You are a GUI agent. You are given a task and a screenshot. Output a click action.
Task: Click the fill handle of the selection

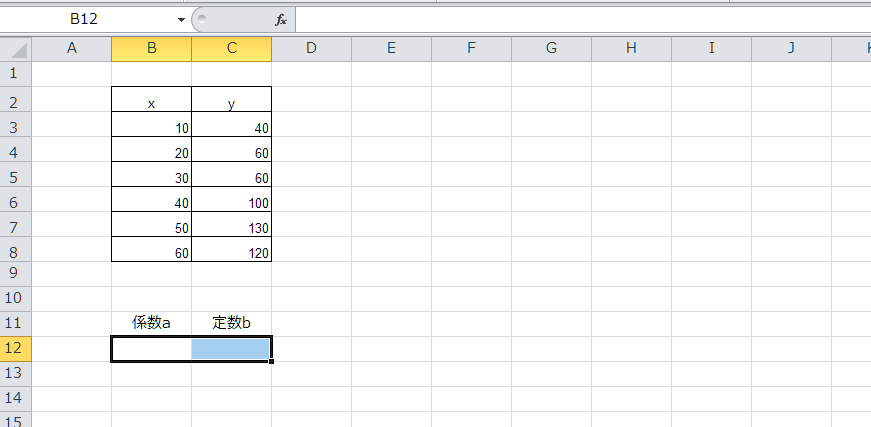point(272,361)
